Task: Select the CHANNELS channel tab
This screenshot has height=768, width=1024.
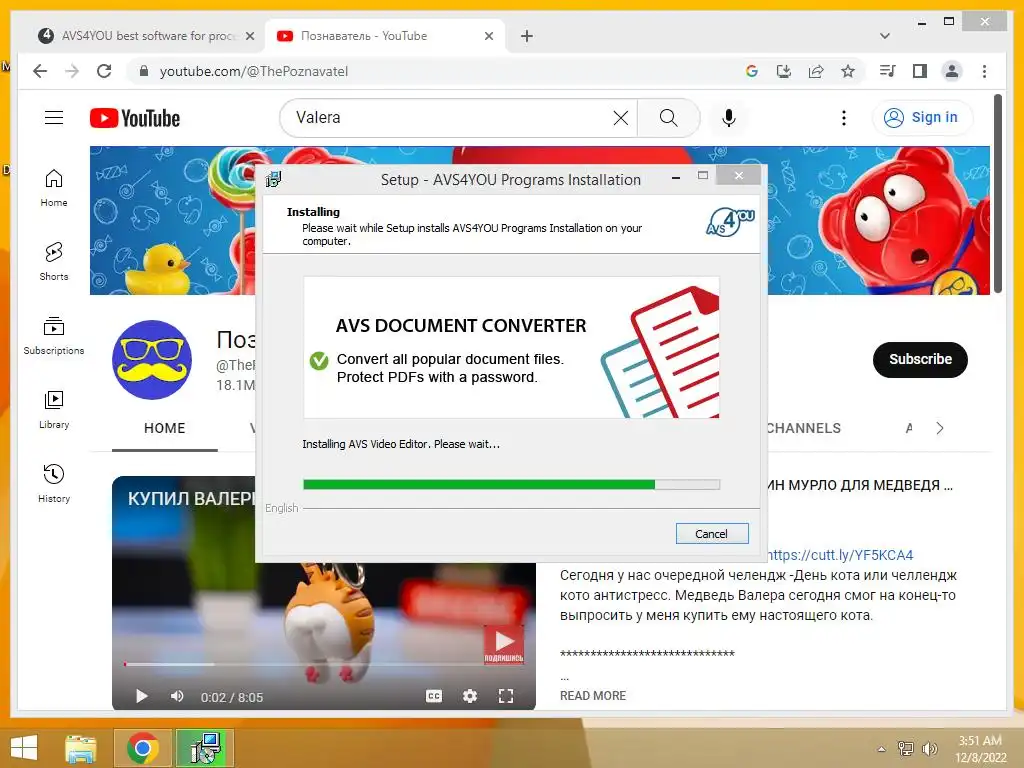Action: click(803, 428)
